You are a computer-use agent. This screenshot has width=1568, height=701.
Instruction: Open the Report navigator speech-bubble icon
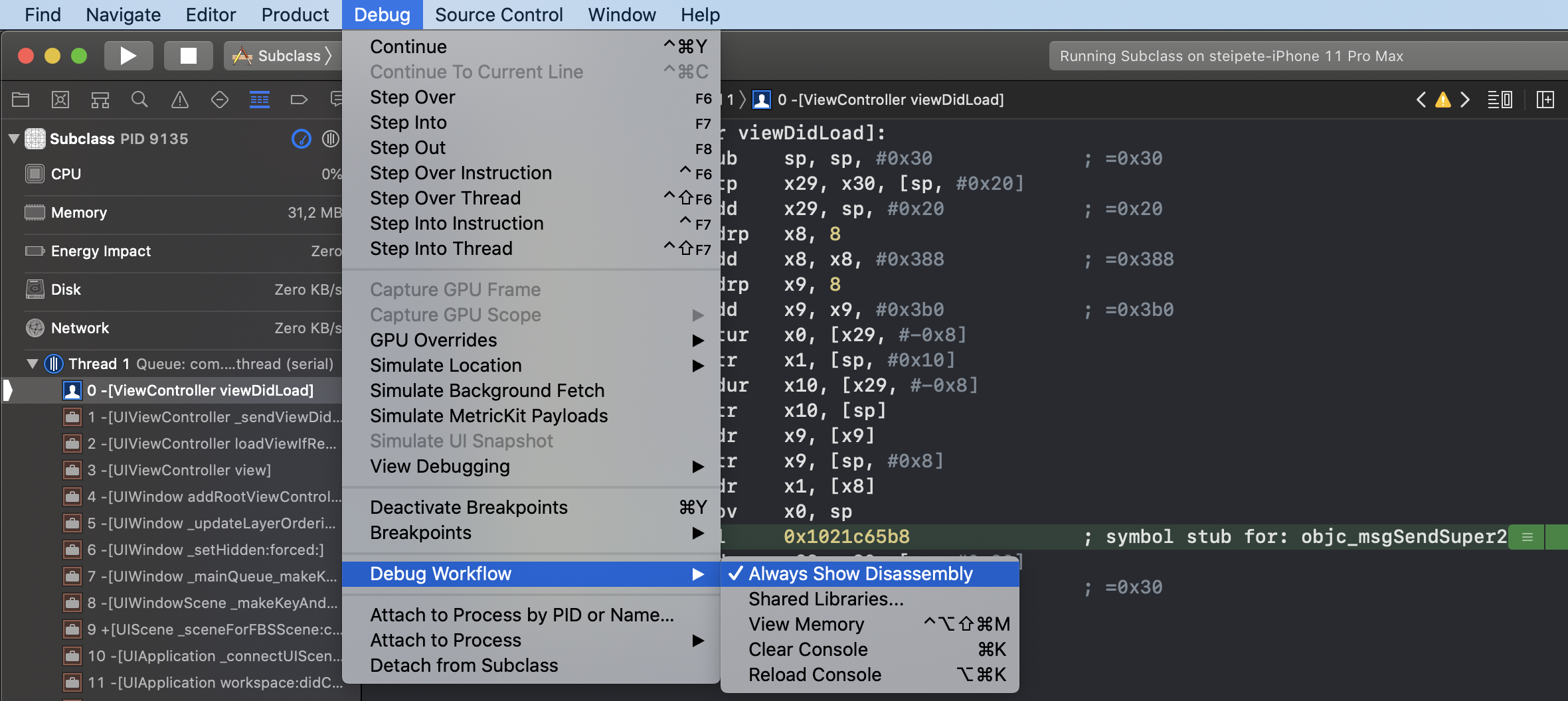pyautogui.click(x=339, y=100)
